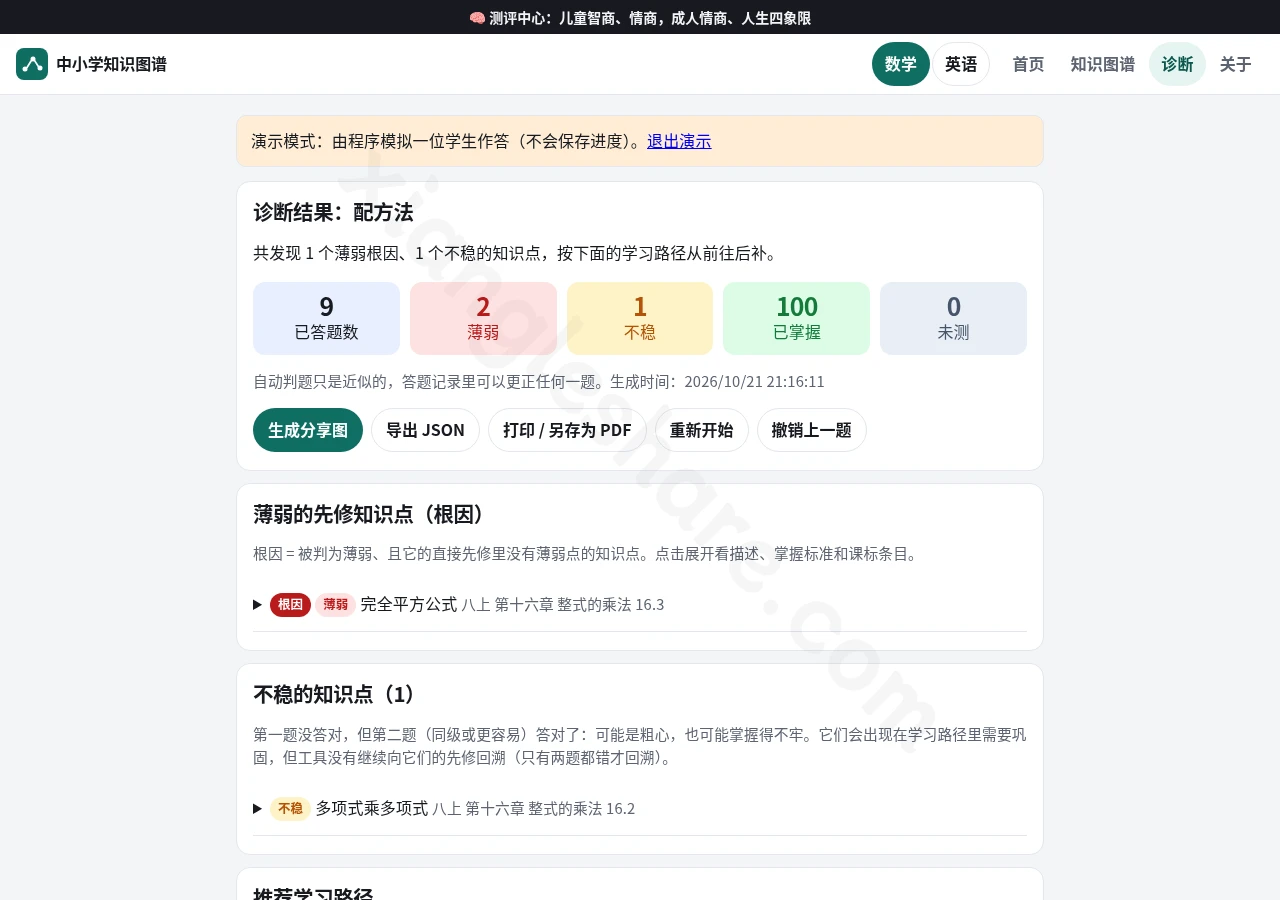Click the 生成分享图 button
Viewport: 1280px width, 900px height.
(x=308, y=430)
